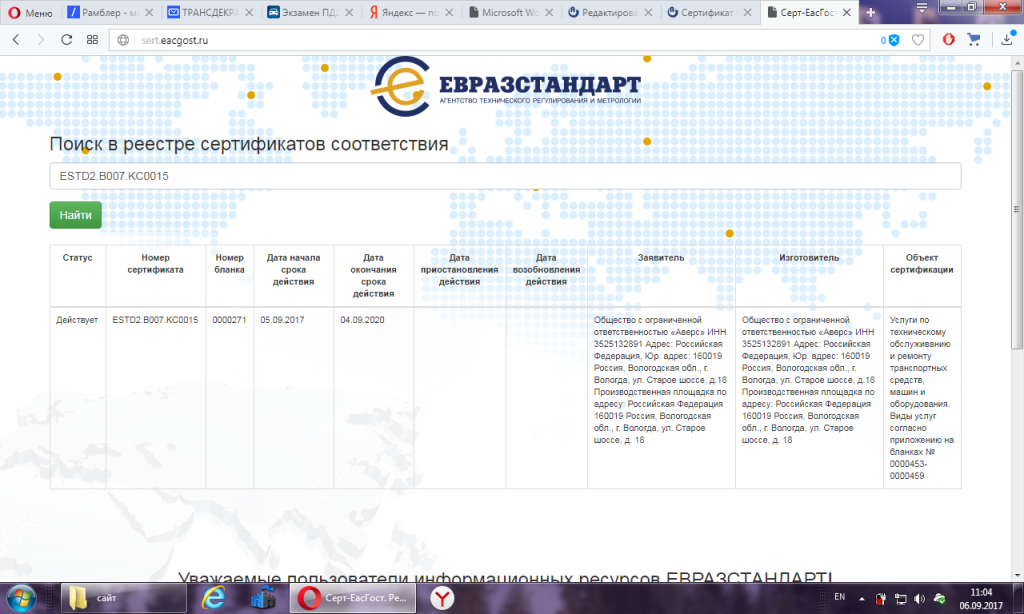Close the Редактировать tab
Image resolution: width=1024 pixels, height=614 pixels.
(x=648, y=12)
